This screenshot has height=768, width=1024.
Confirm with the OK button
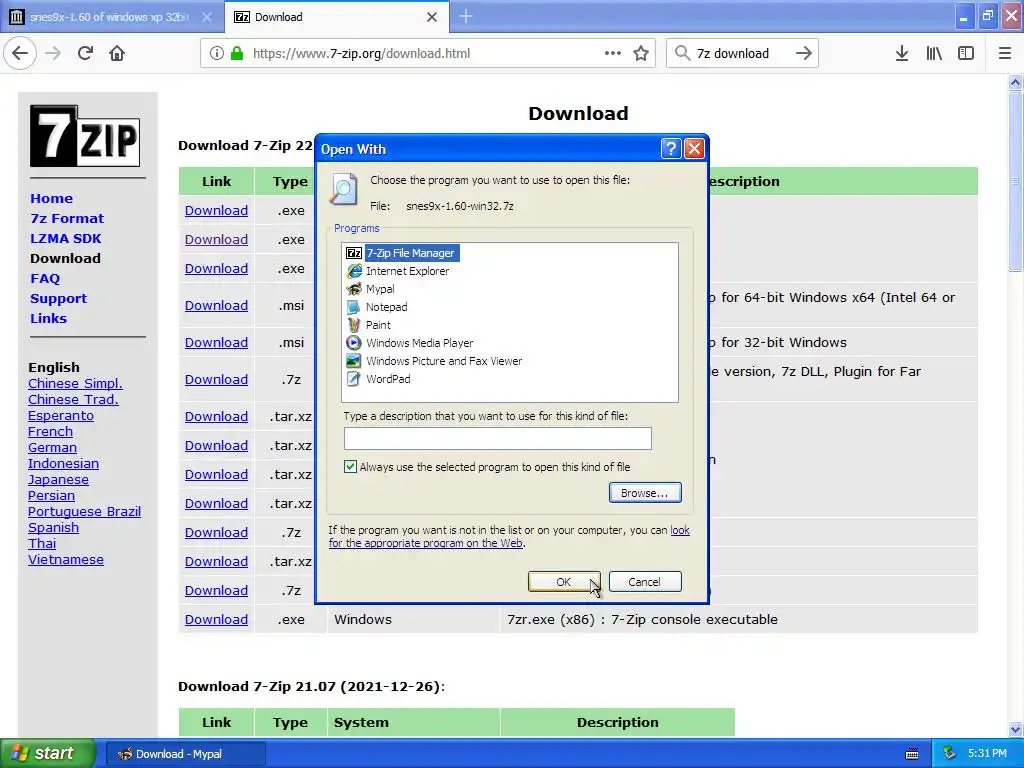564,582
